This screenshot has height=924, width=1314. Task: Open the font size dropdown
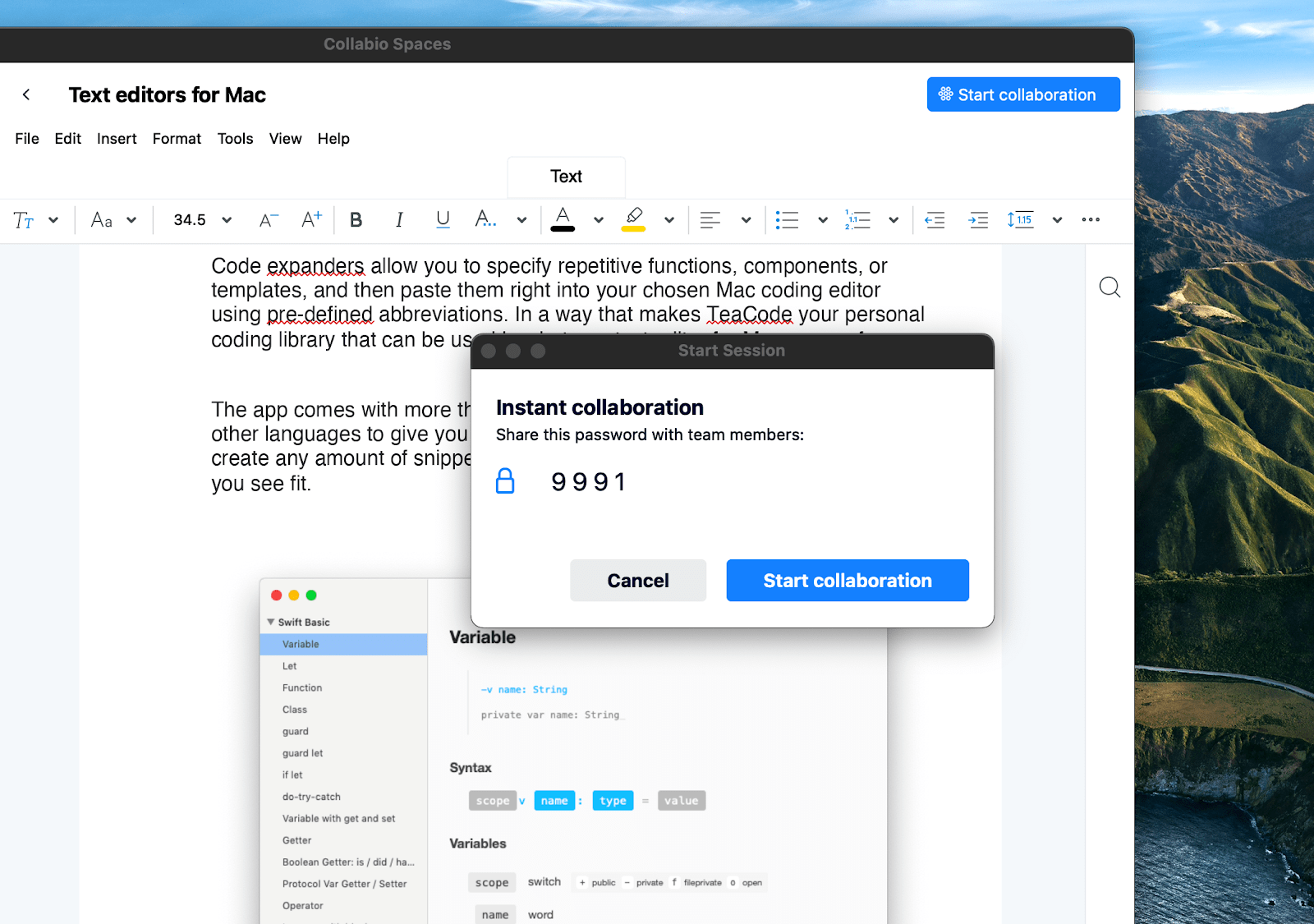[227, 219]
